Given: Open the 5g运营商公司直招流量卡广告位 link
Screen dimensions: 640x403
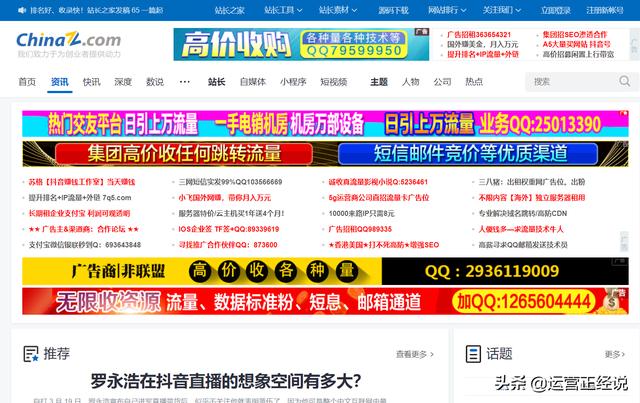Looking at the screenshot, I should (x=379, y=198).
